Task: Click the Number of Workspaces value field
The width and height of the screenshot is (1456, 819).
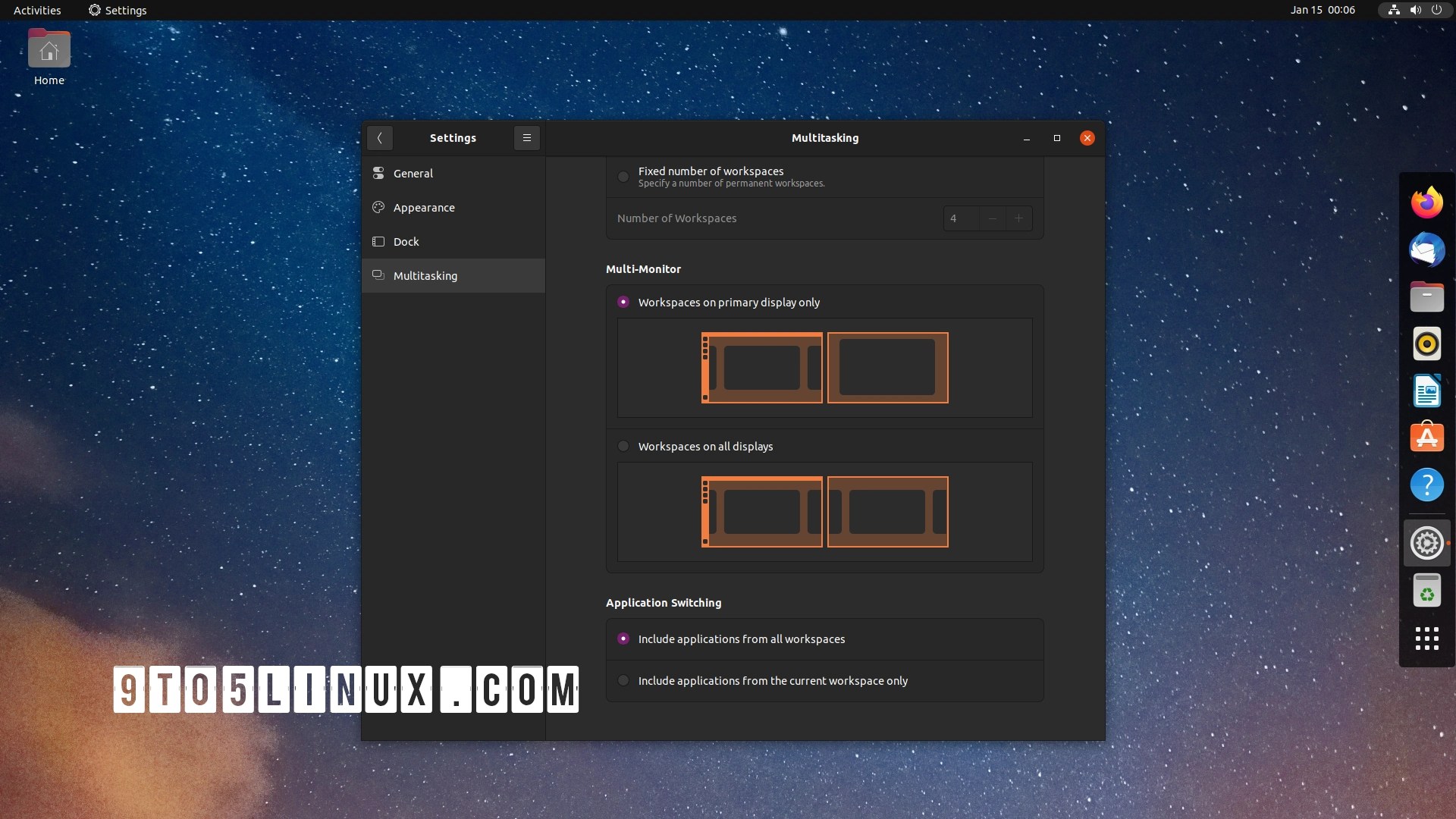Action: click(960, 218)
